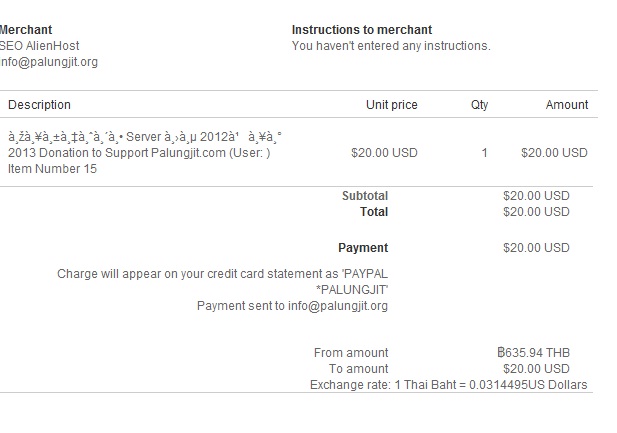The width and height of the screenshot is (617, 433).
Task: Click the Subtotal label
Action: pyautogui.click(x=365, y=196)
